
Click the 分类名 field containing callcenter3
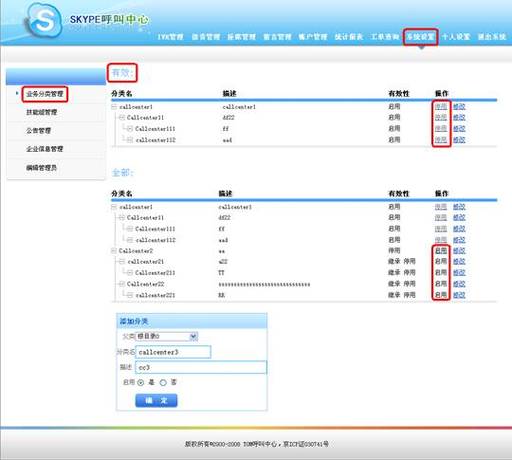pos(173,352)
